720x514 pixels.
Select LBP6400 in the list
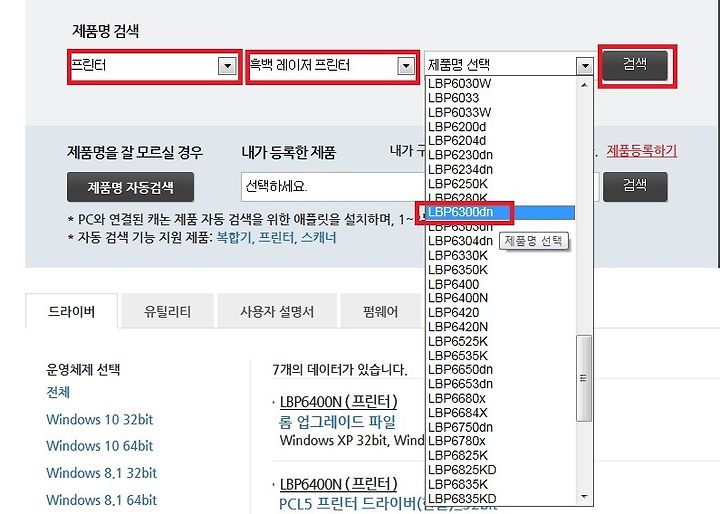(501, 284)
